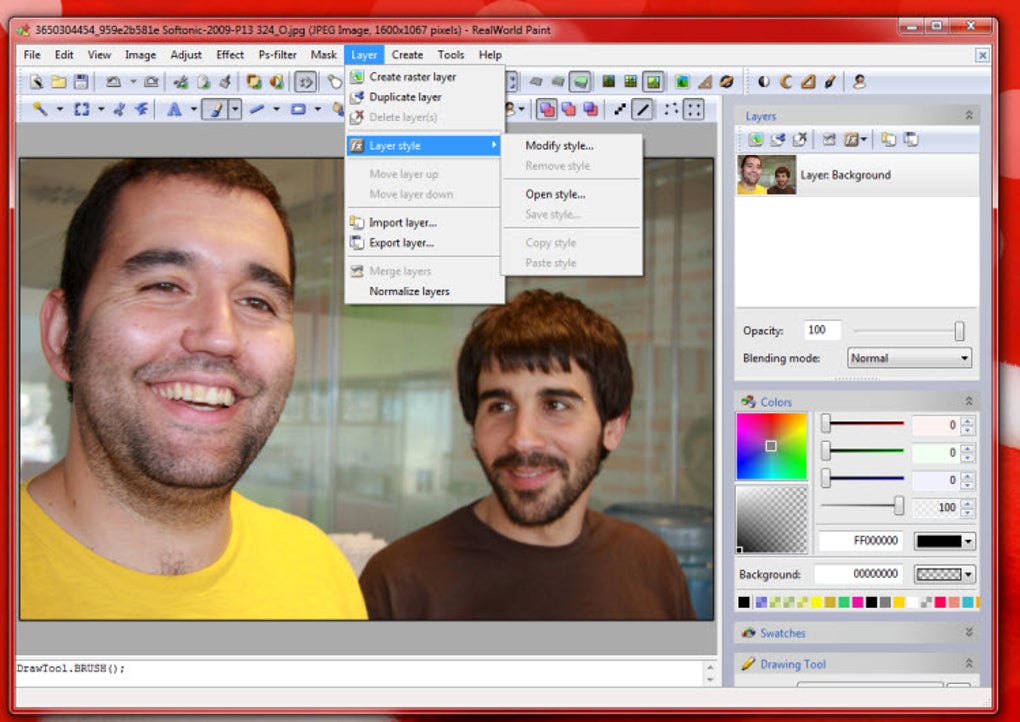Toggle the second overlapping-squares blend button

click(x=569, y=109)
